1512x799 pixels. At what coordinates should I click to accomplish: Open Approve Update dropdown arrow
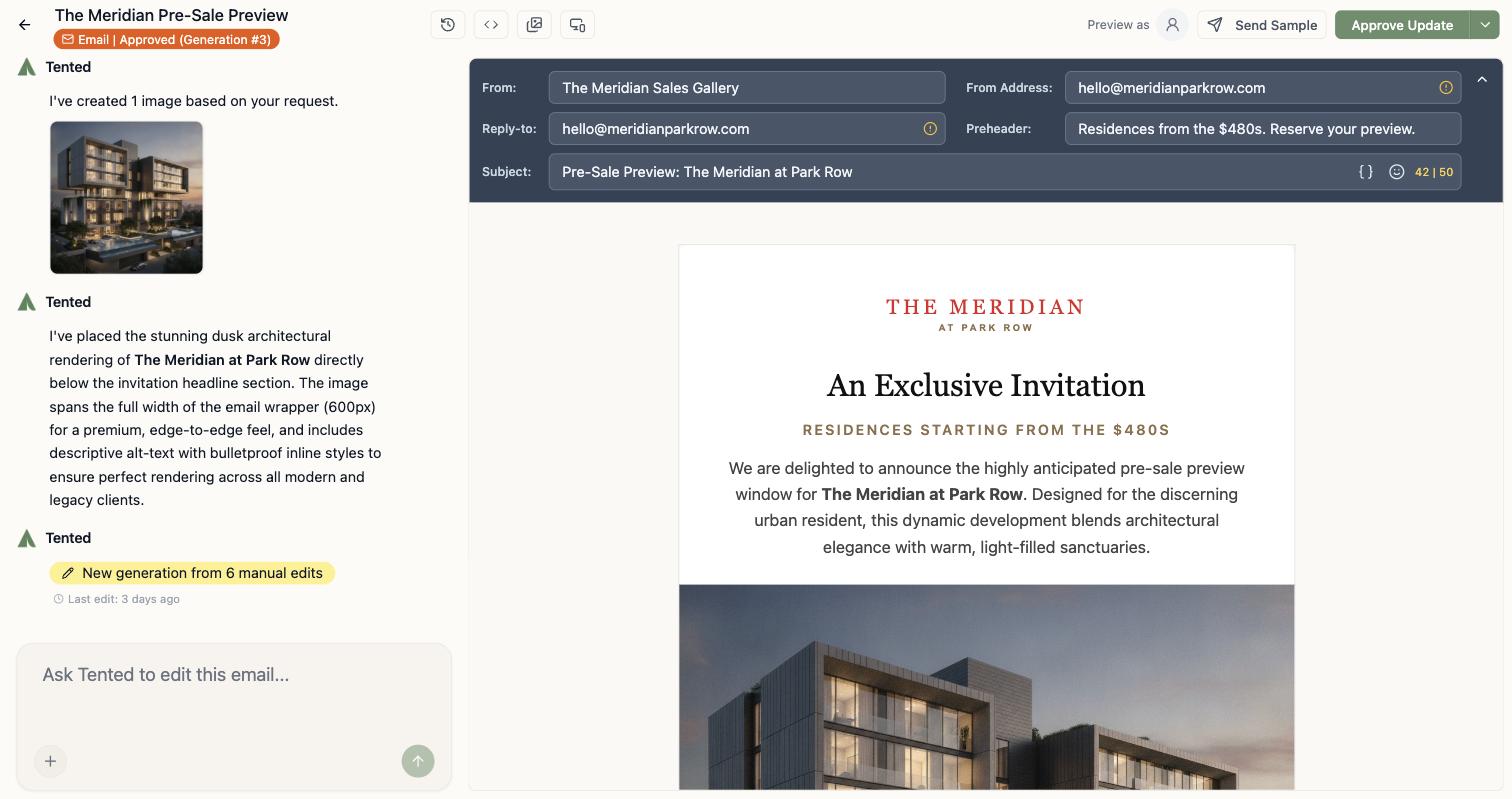point(1485,25)
